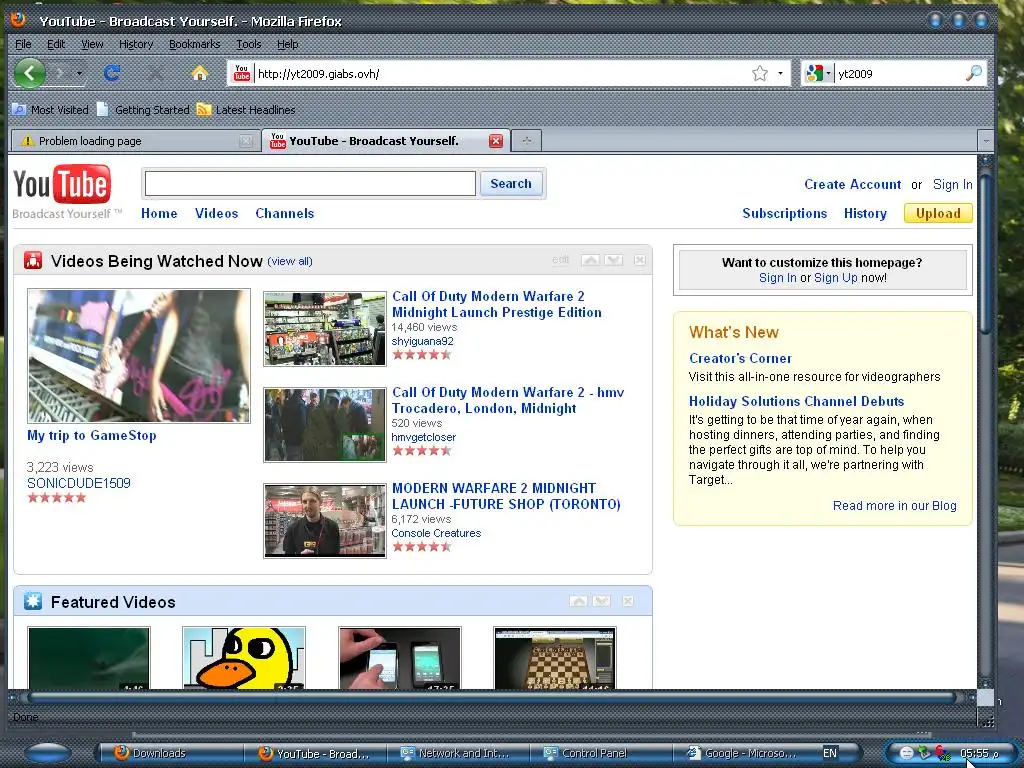1024x768 pixels.
Task: Open Control Panel from taskbar
Action: (600, 753)
